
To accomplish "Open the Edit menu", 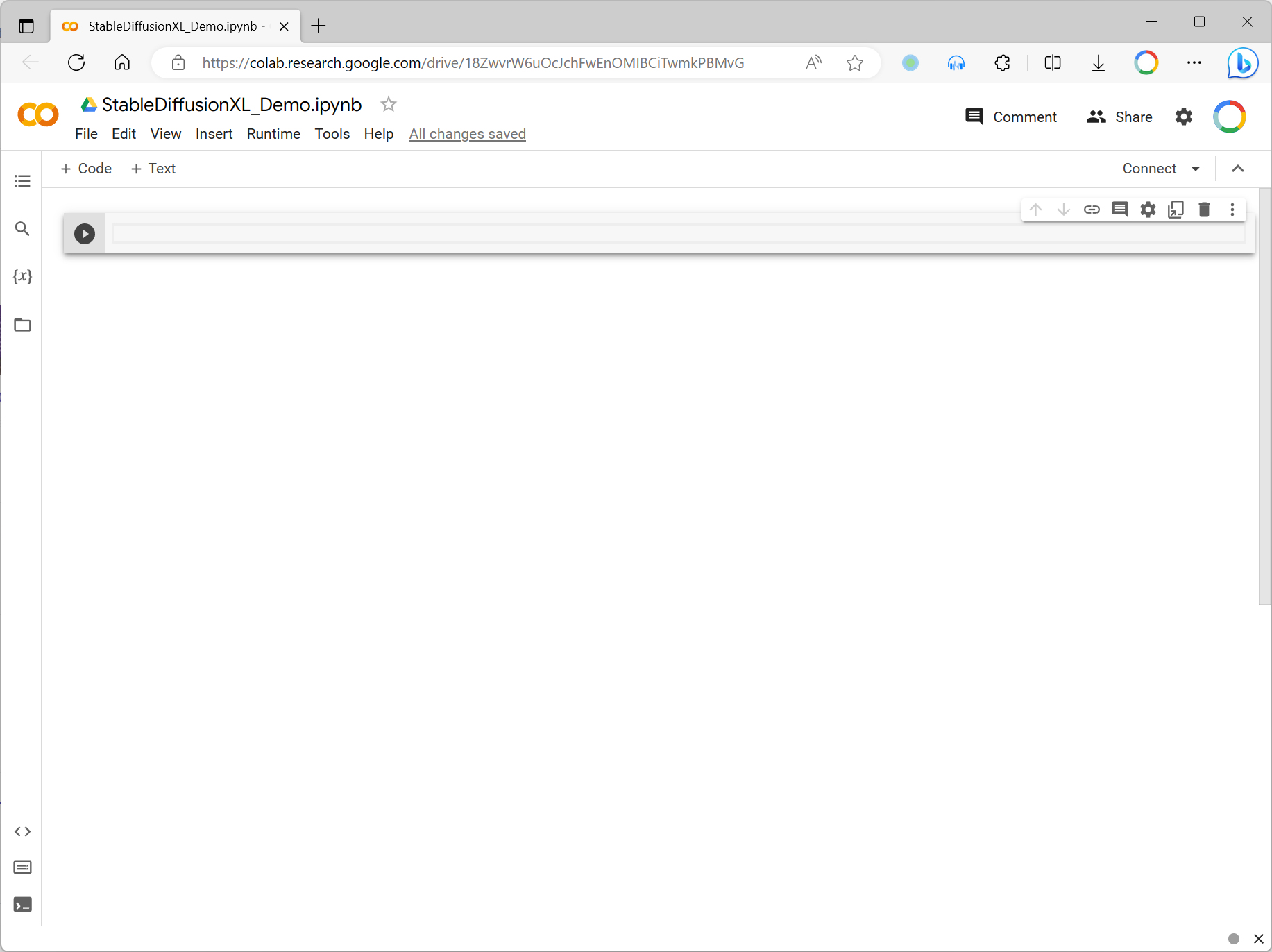I will pos(124,134).
